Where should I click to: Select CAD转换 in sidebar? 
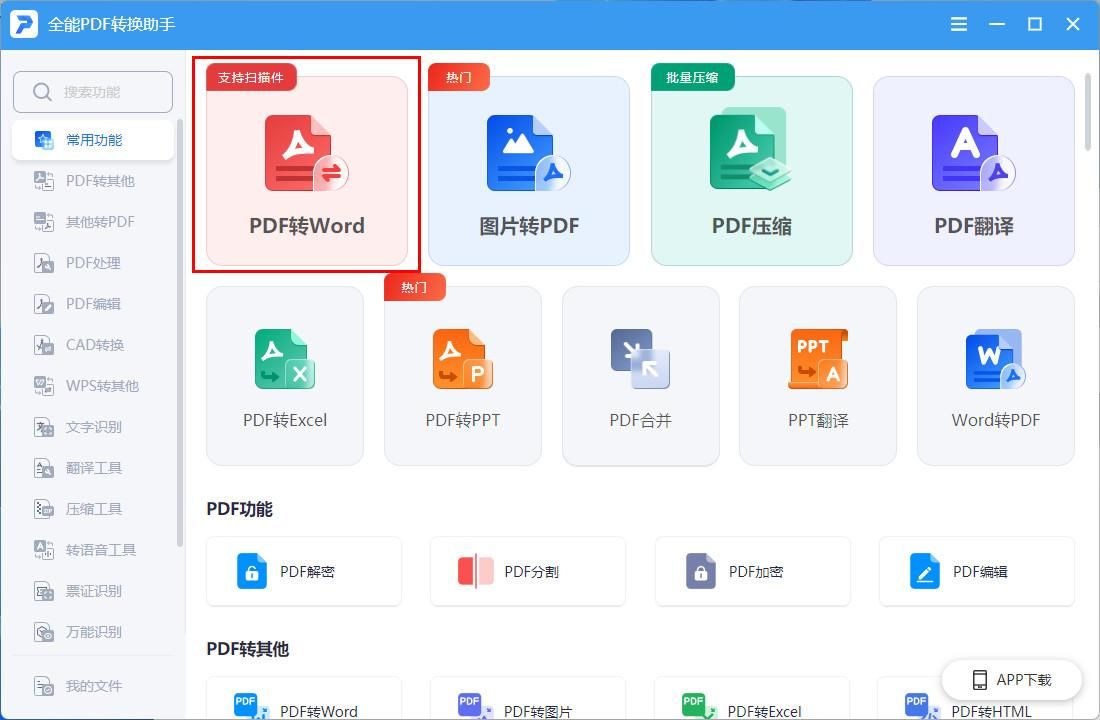pos(93,345)
